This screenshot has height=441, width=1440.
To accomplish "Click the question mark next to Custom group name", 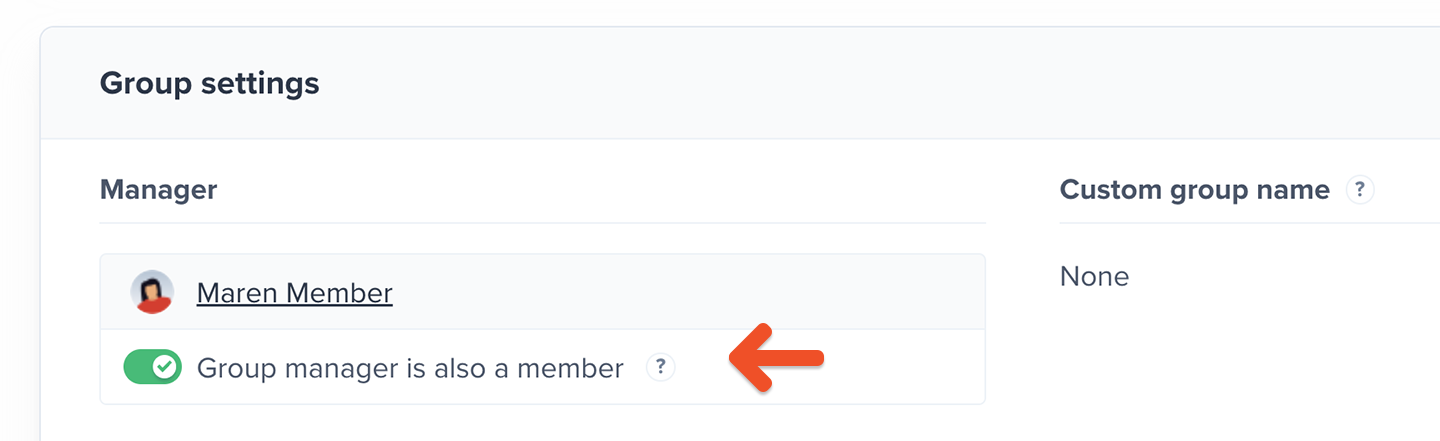I will click(x=1360, y=189).
